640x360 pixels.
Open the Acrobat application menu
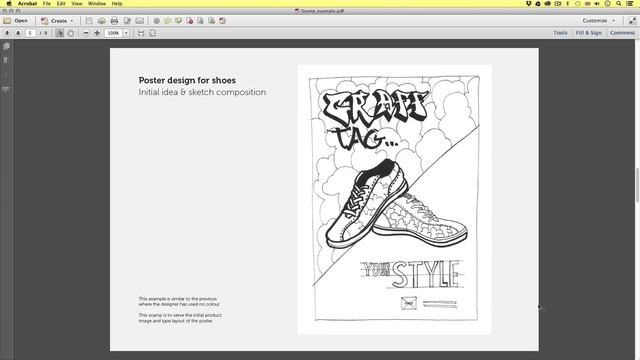point(27,3)
